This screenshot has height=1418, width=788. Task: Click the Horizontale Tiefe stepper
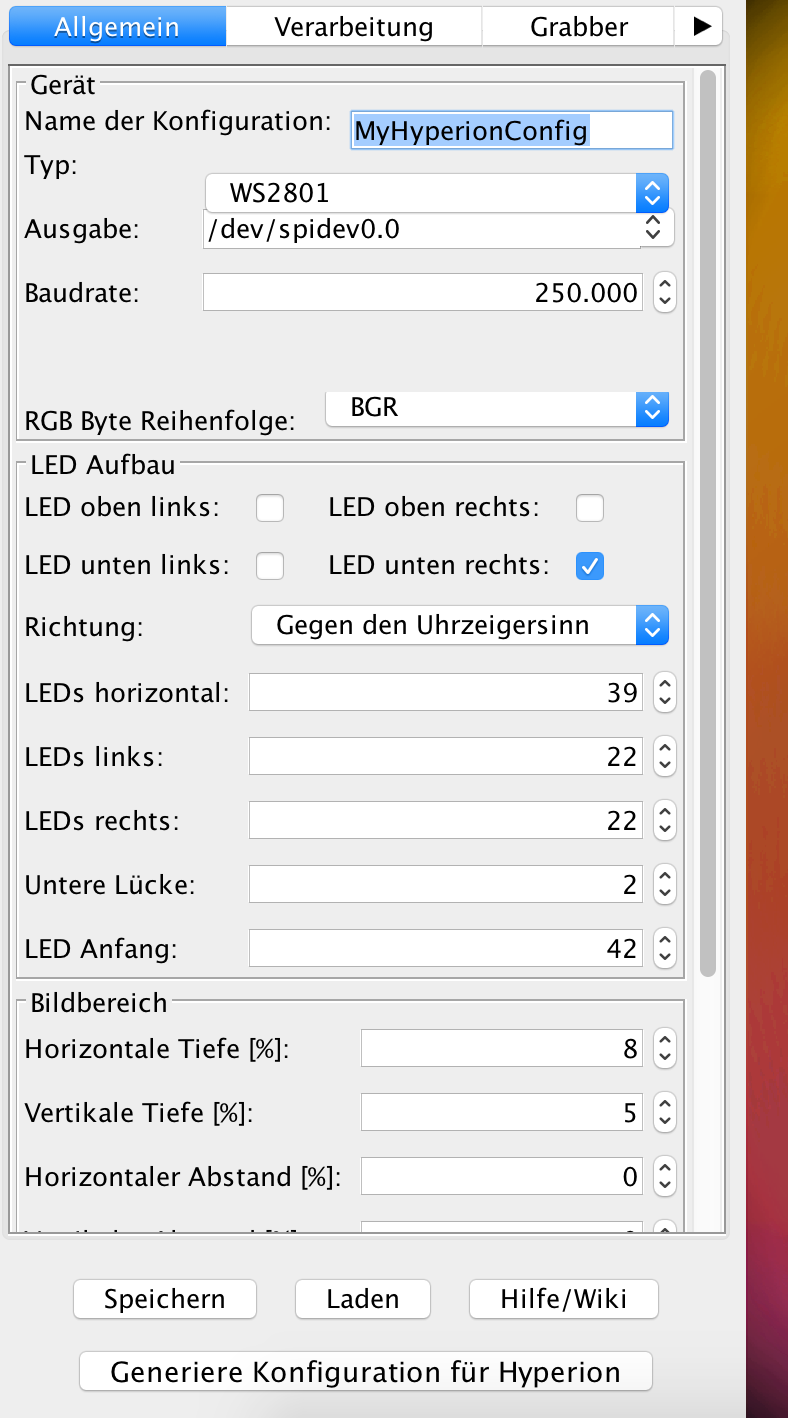(x=664, y=1049)
